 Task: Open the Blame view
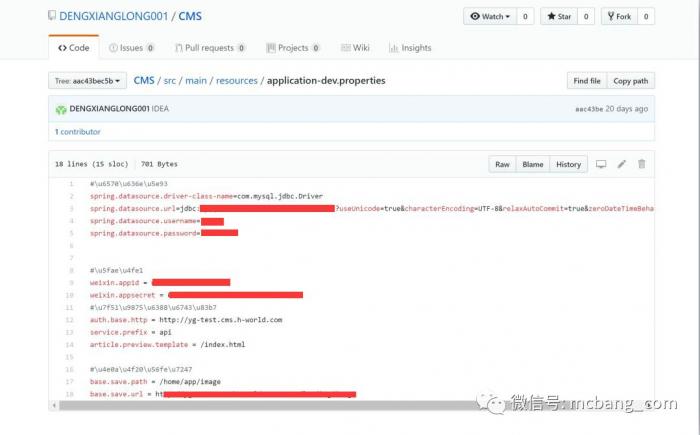[x=533, y=164]
